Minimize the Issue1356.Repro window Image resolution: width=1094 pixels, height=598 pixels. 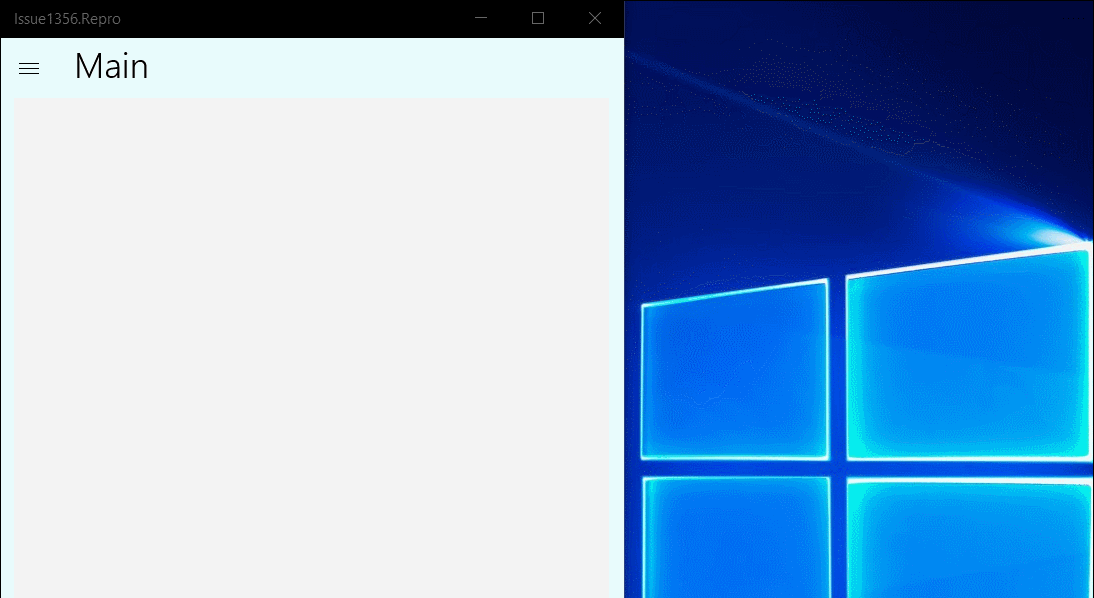pyautogui.click(x=481, y=18)
